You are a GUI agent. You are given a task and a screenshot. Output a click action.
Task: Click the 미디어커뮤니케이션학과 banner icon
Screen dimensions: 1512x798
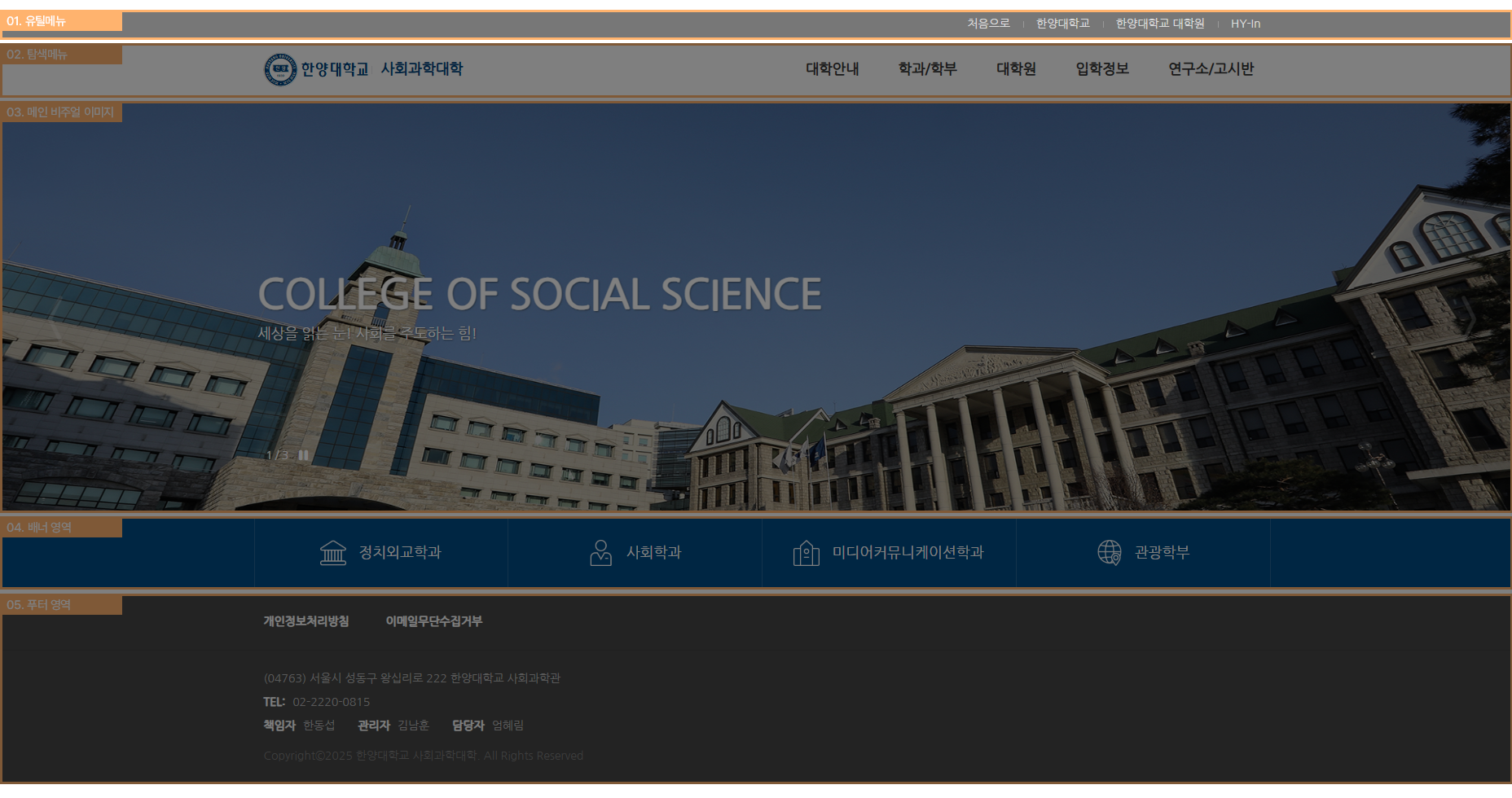tap(806, 553)
